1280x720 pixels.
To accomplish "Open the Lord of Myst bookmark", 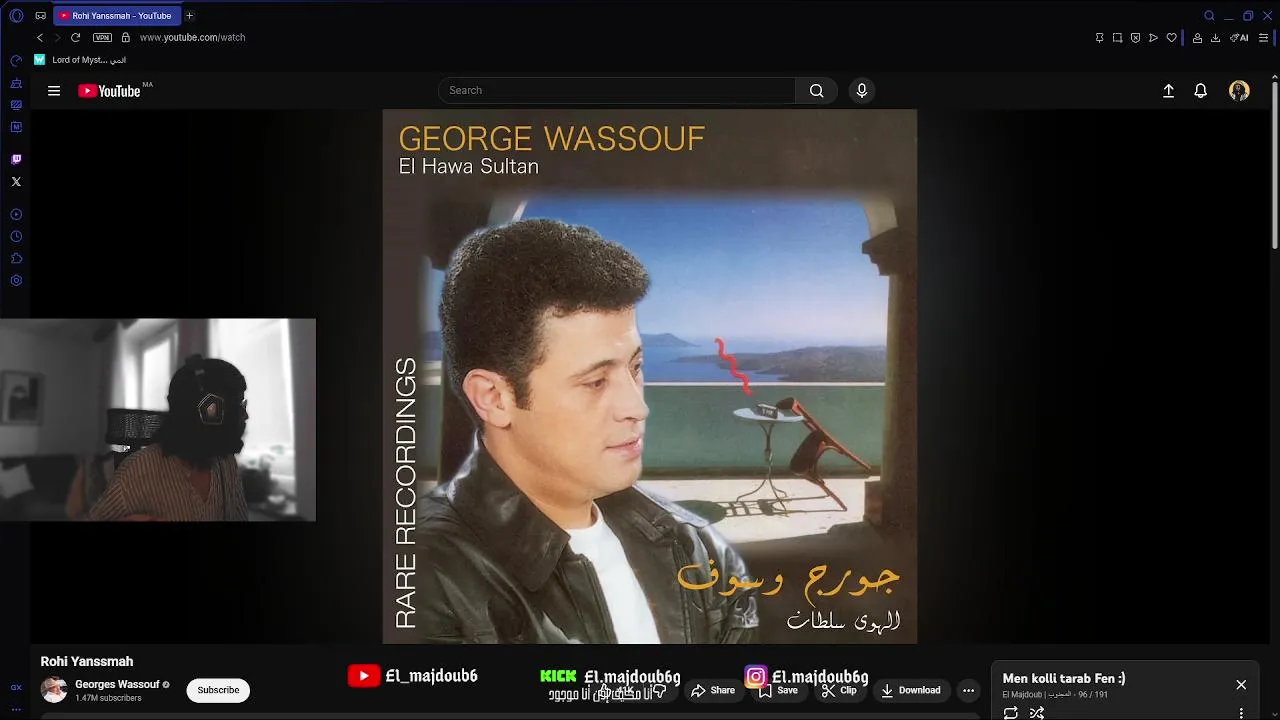I will tap(80, 60).
